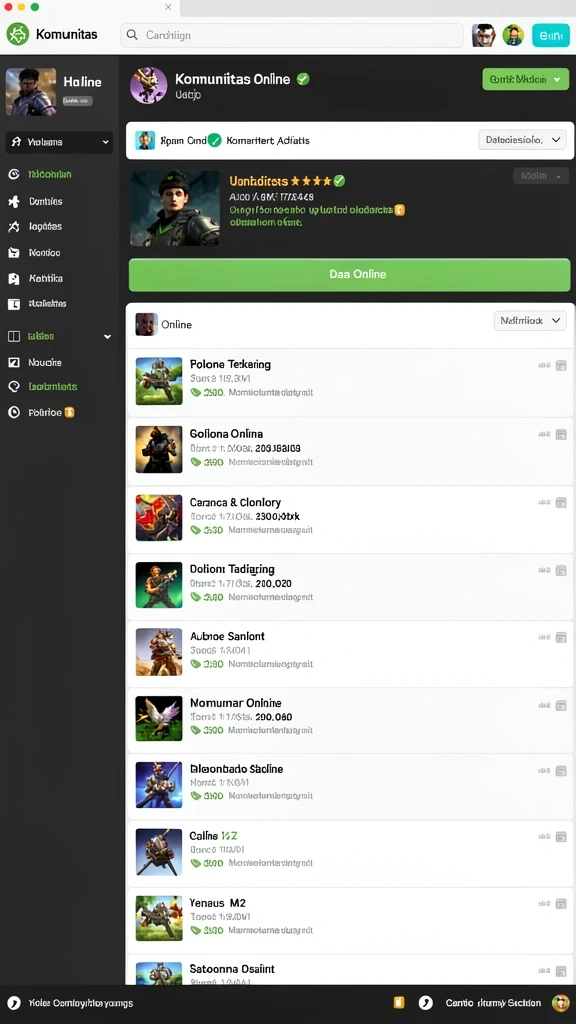Expand the Vrolusens dropdown in the sidebar

pos(59,142)
